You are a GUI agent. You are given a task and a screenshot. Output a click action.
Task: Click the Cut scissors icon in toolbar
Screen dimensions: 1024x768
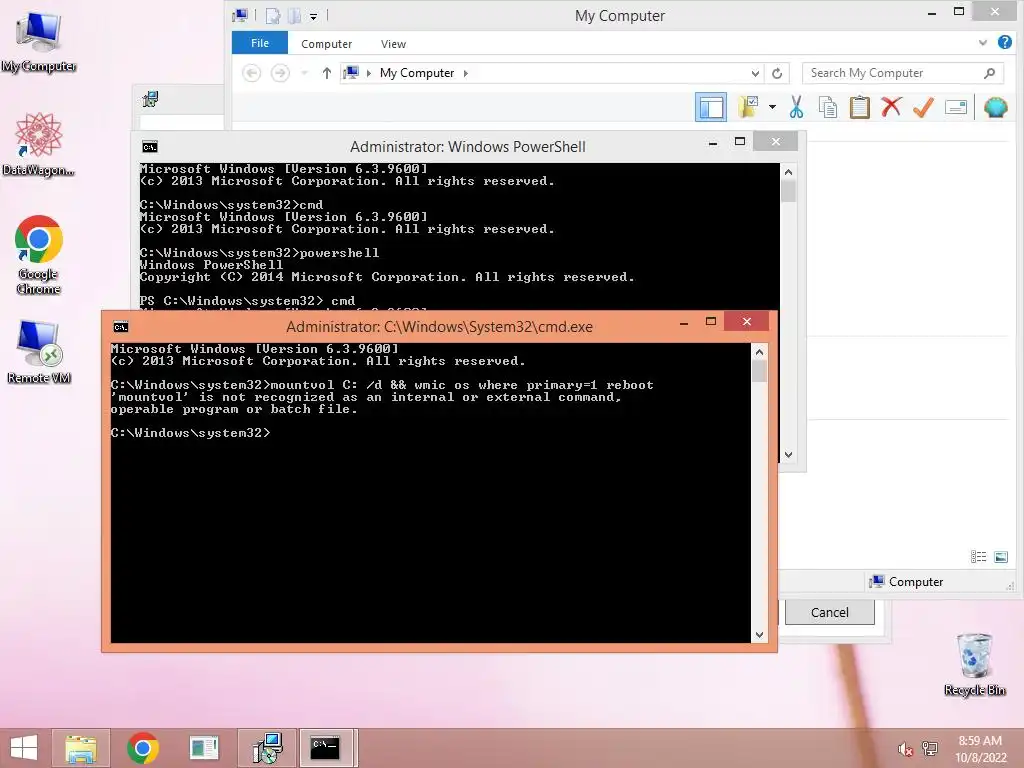(795, 107)
